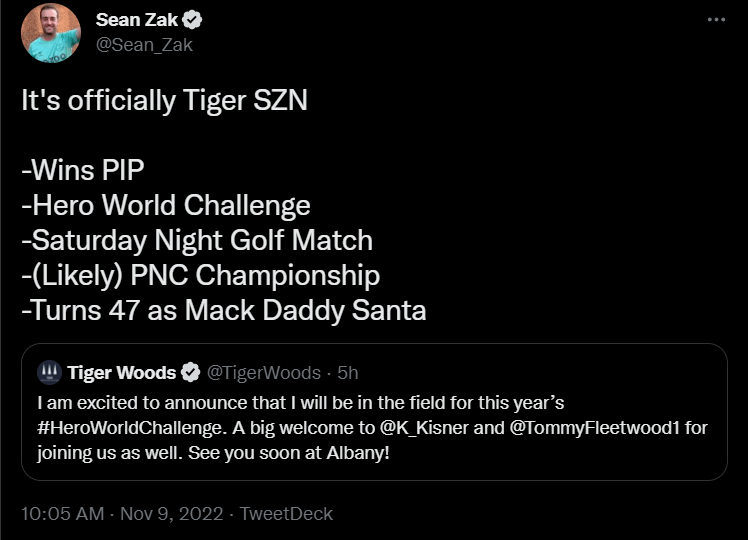Click the 10:05 AM tweet timestamp
Image resolution: width=748 pixels, height=540 pixels.
62,514
